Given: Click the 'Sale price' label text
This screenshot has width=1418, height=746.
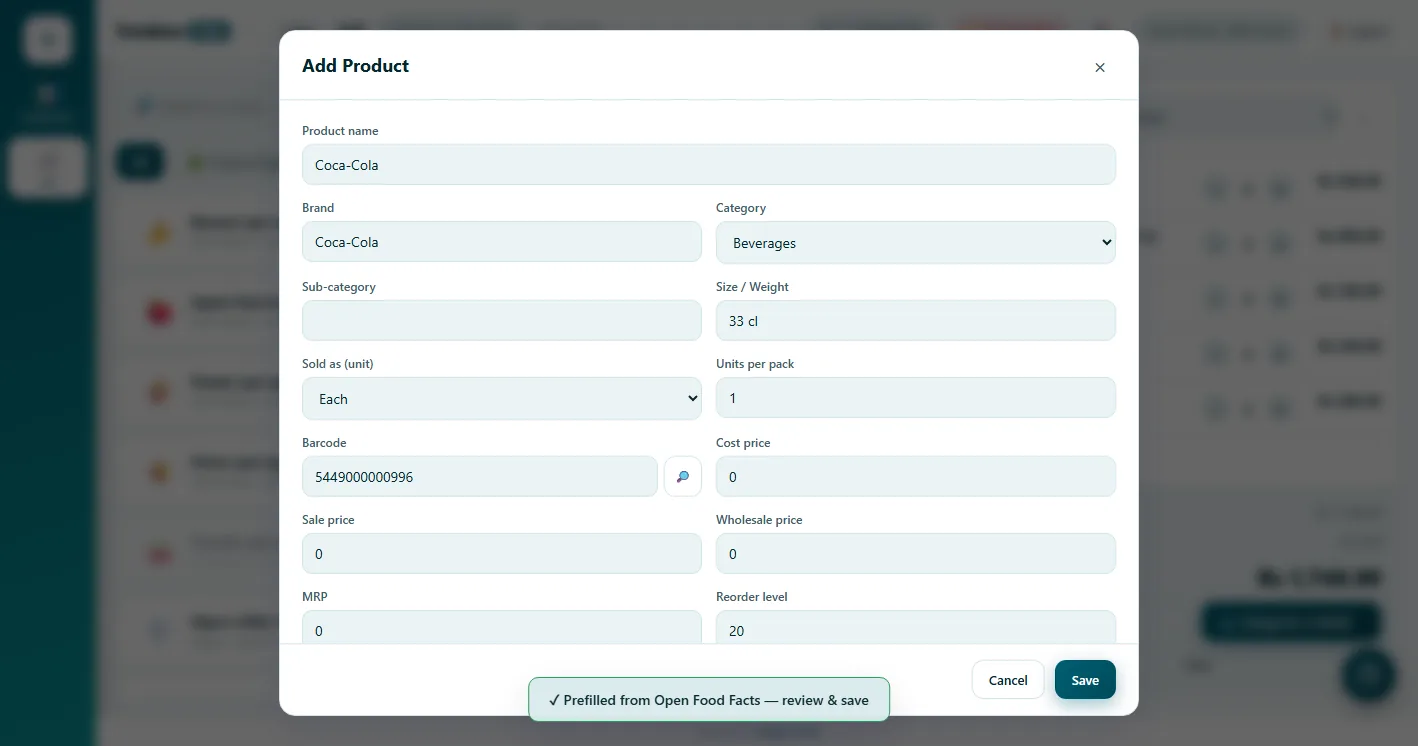Looking at the screenshot, I should [328, 520].
